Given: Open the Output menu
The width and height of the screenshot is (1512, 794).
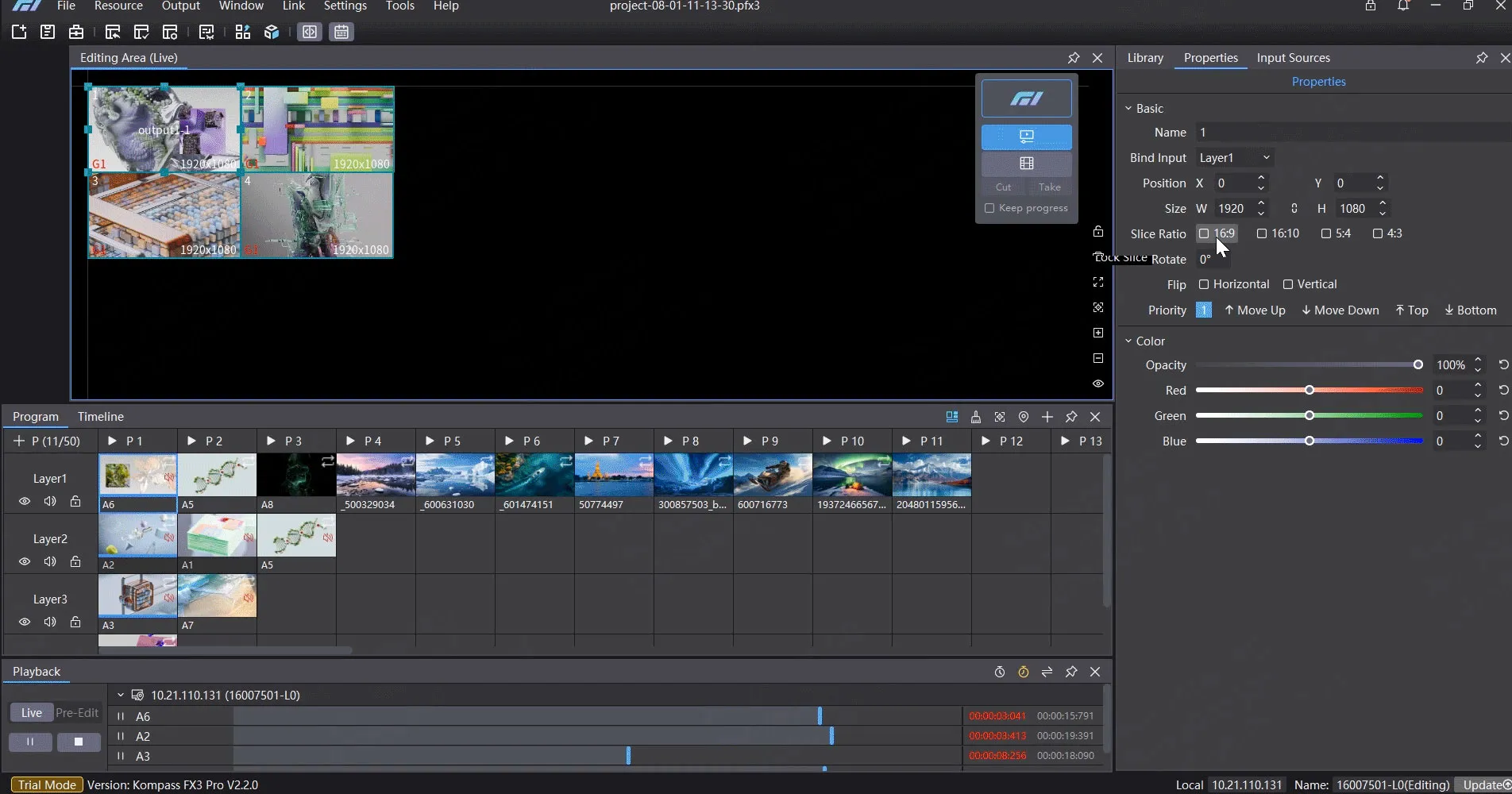Looking at the screenshot, I should click(x=180, y=6).
